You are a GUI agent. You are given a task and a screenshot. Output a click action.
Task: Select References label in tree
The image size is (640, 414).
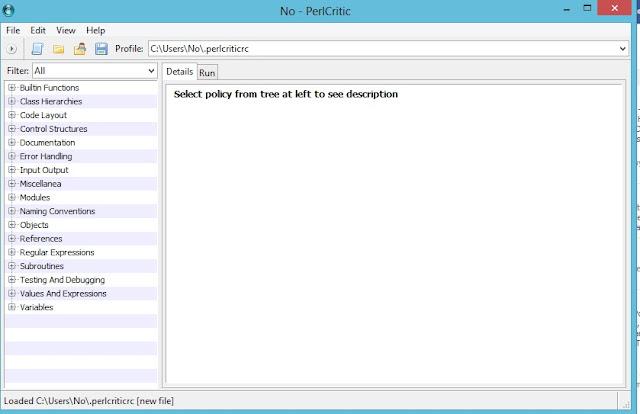(41, 238)
